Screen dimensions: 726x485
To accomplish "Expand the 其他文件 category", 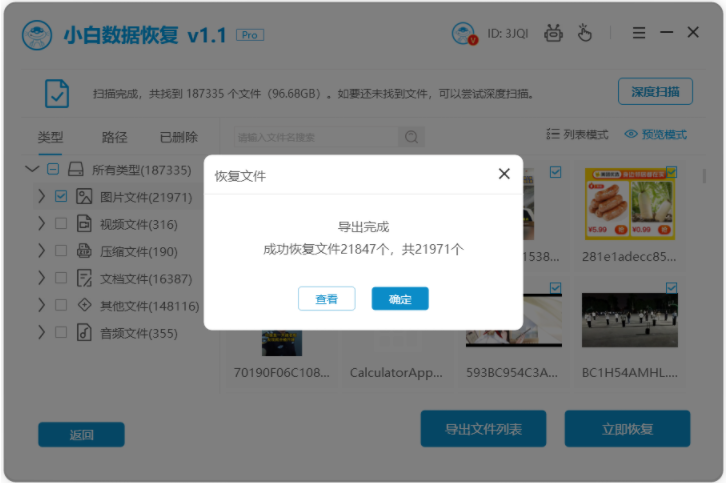I will 41,305.
